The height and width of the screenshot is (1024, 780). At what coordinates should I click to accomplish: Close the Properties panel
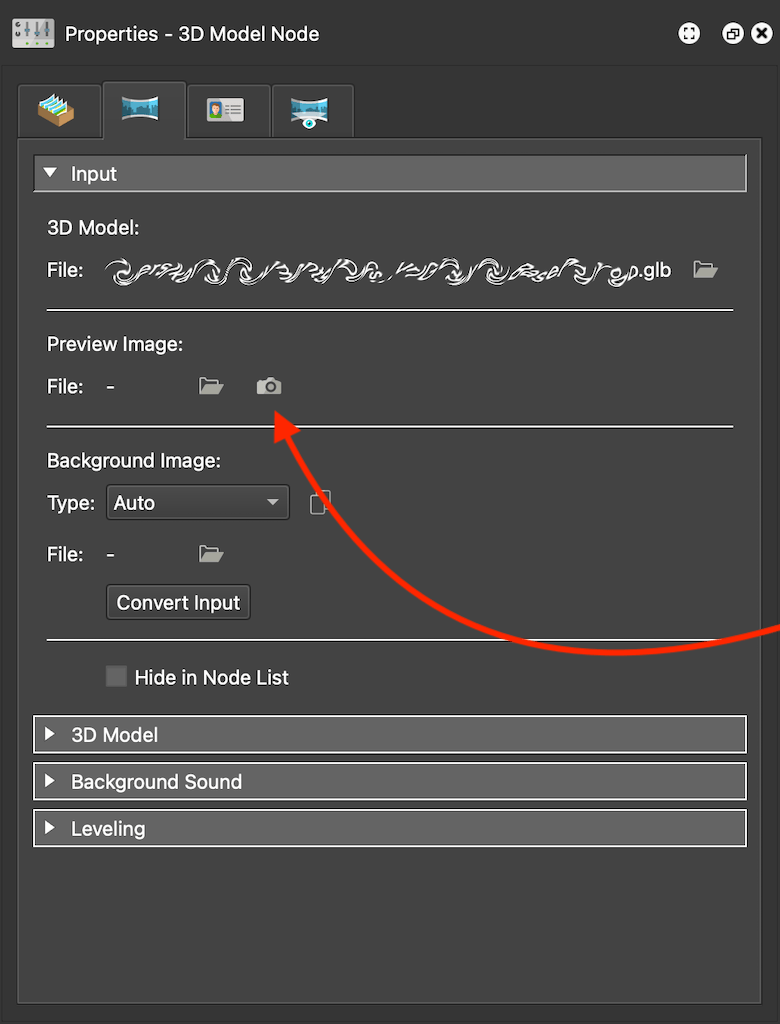[762, 34]
